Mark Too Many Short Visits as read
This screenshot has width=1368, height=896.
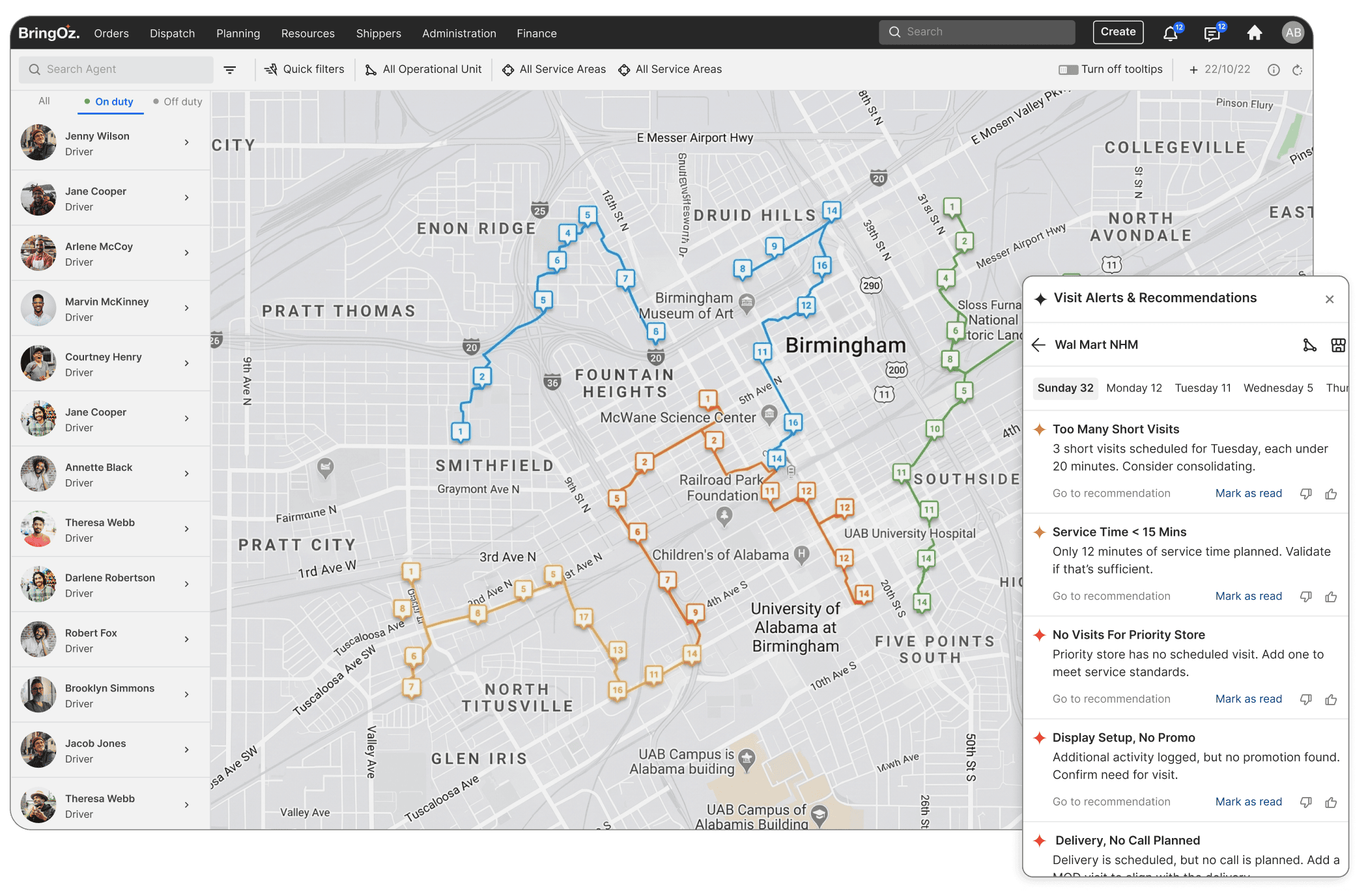pyautogui.click(x=1249, y=494)
